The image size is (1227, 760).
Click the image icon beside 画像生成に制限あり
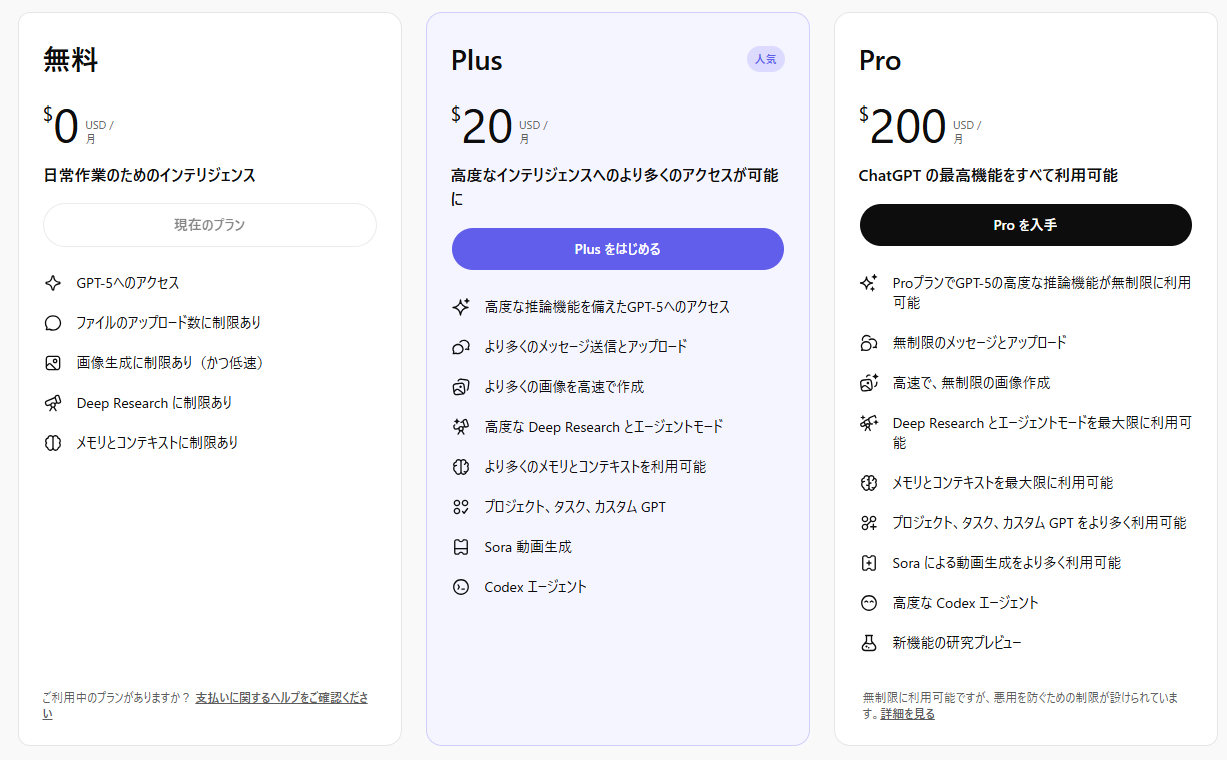click(x=53, y=363)
